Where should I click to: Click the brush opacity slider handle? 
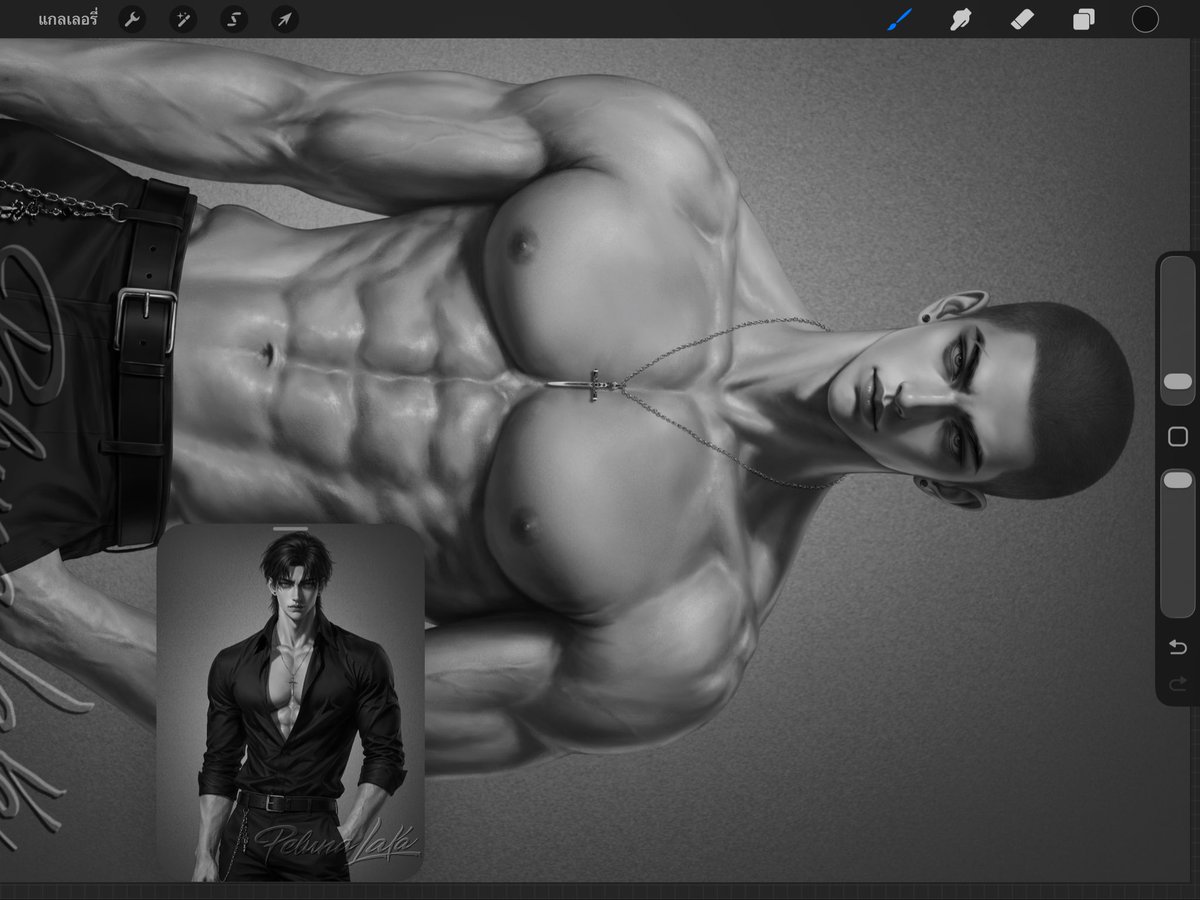point(1178,480)
